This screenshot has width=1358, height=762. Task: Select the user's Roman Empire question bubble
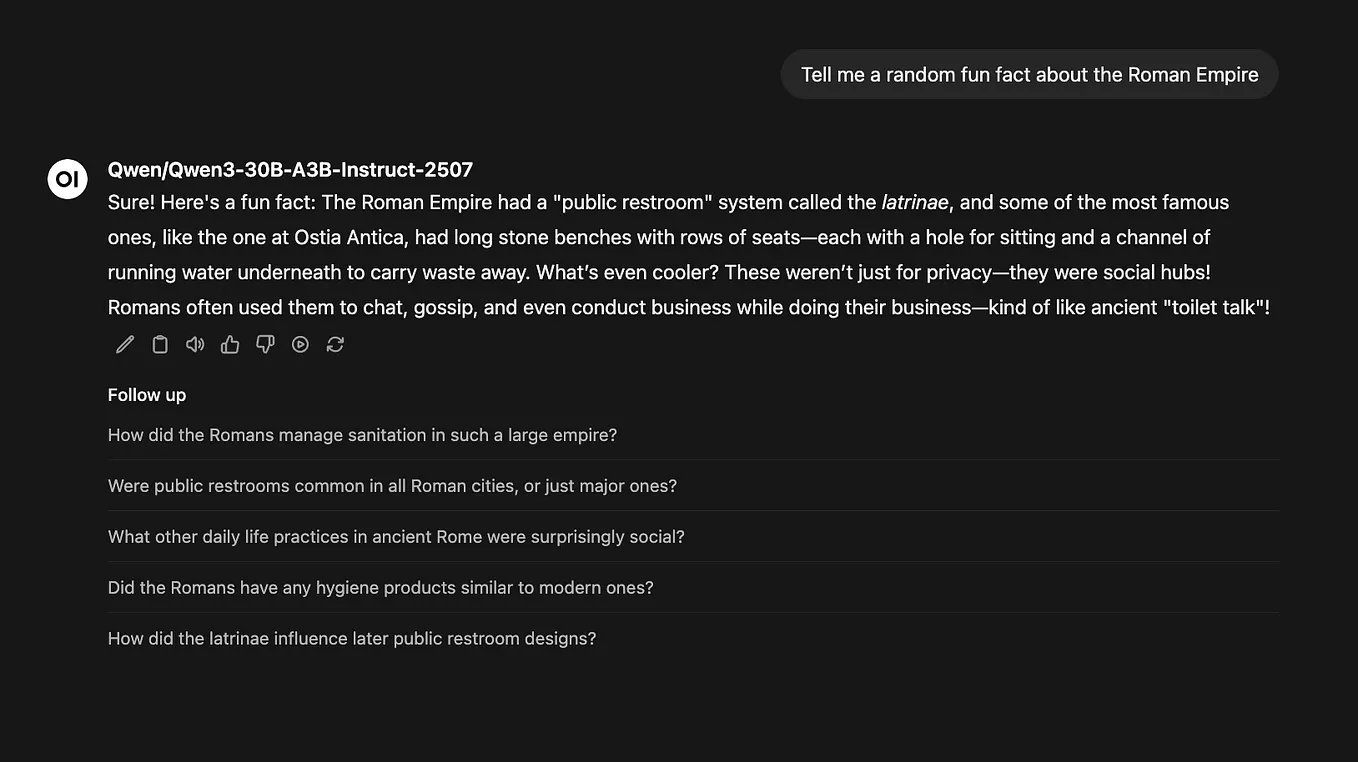tap(1029, 74)
